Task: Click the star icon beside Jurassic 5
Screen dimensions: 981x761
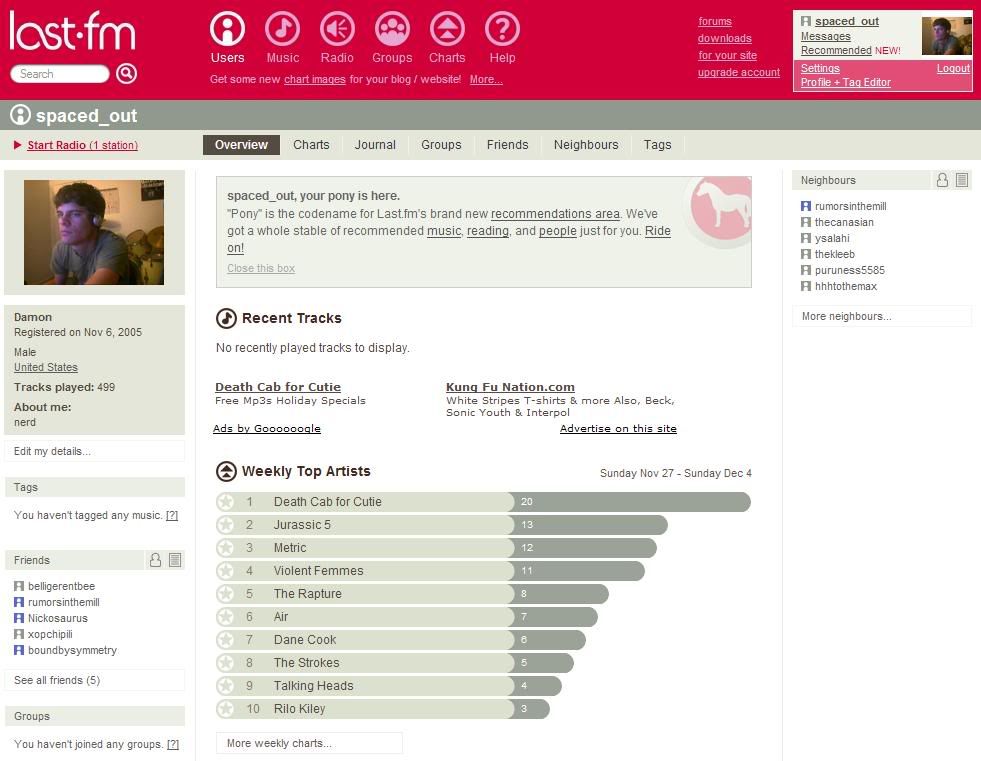Action: pyautogui.click(x=225, y=524)
